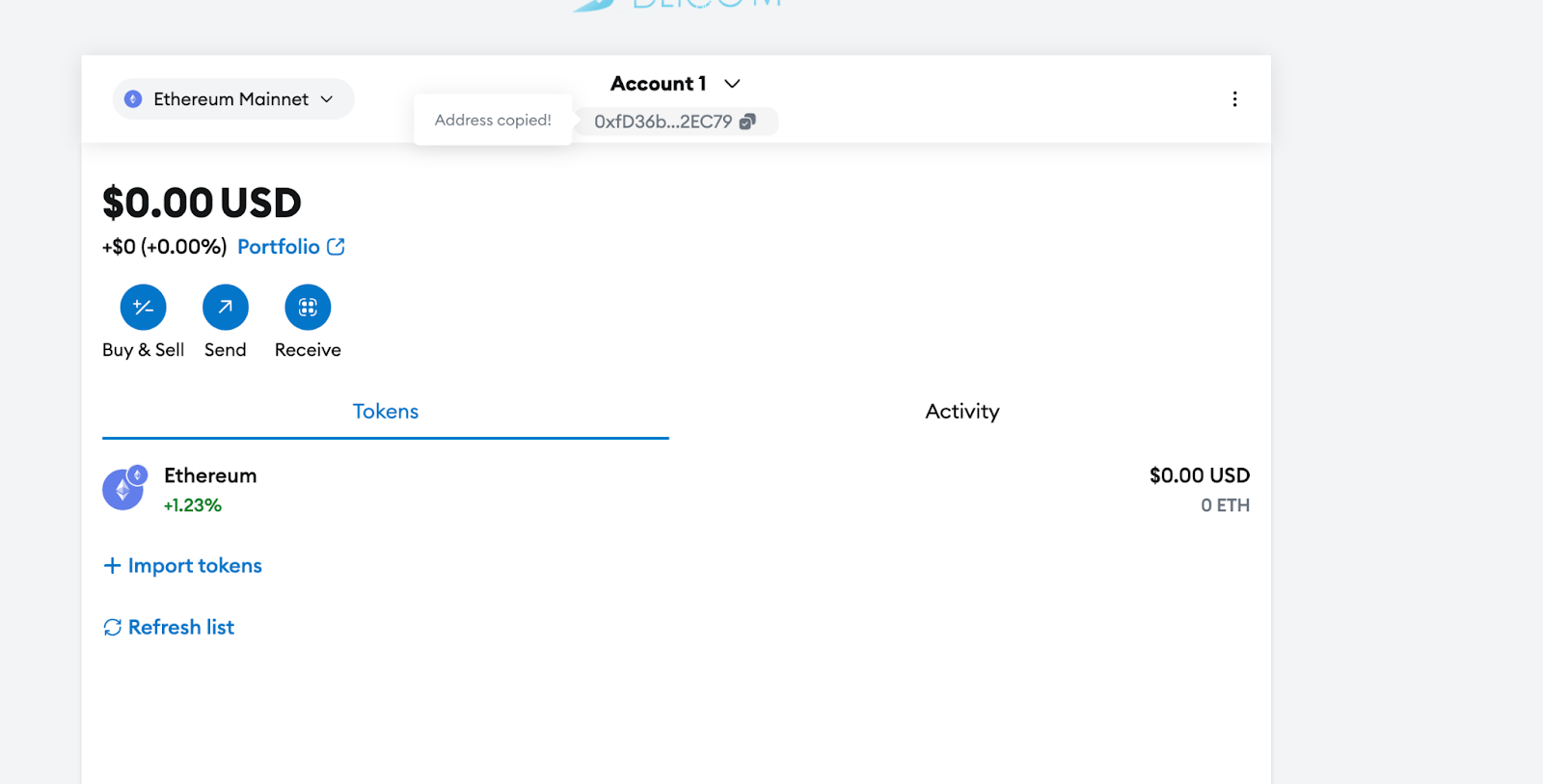Click the 0xfD36b...2EC79 address text
The image size is (1543, 784).
[x=663, y=122]
